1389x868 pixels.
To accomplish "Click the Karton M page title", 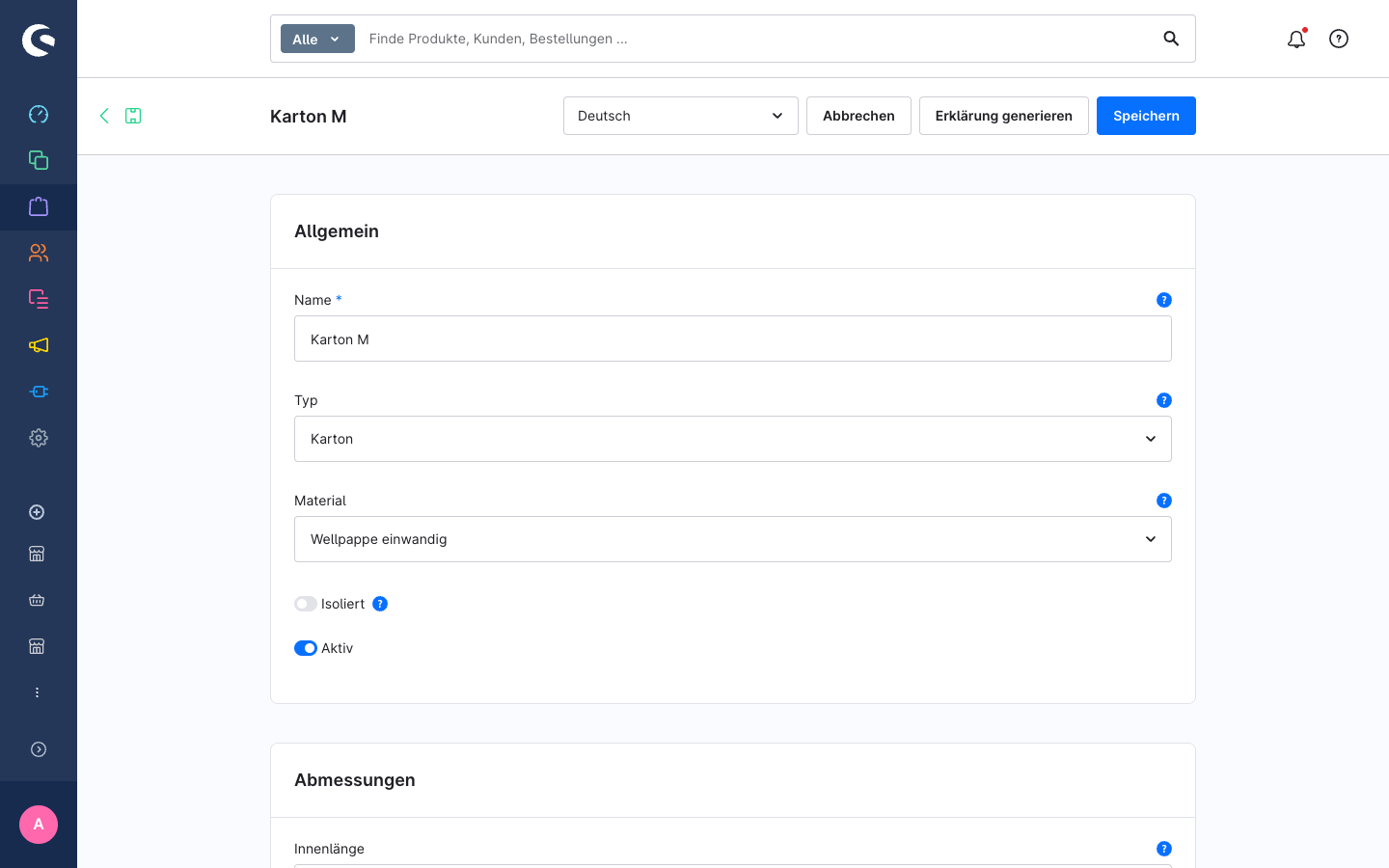I will coord(309,116).
